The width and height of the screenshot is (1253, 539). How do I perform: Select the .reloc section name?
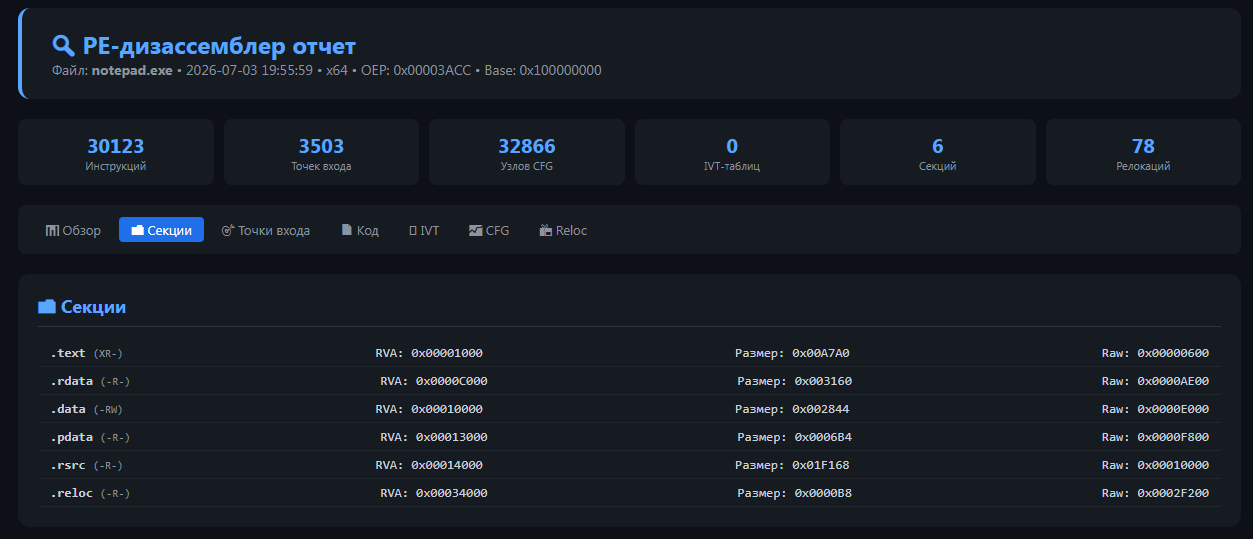point(72,493)
